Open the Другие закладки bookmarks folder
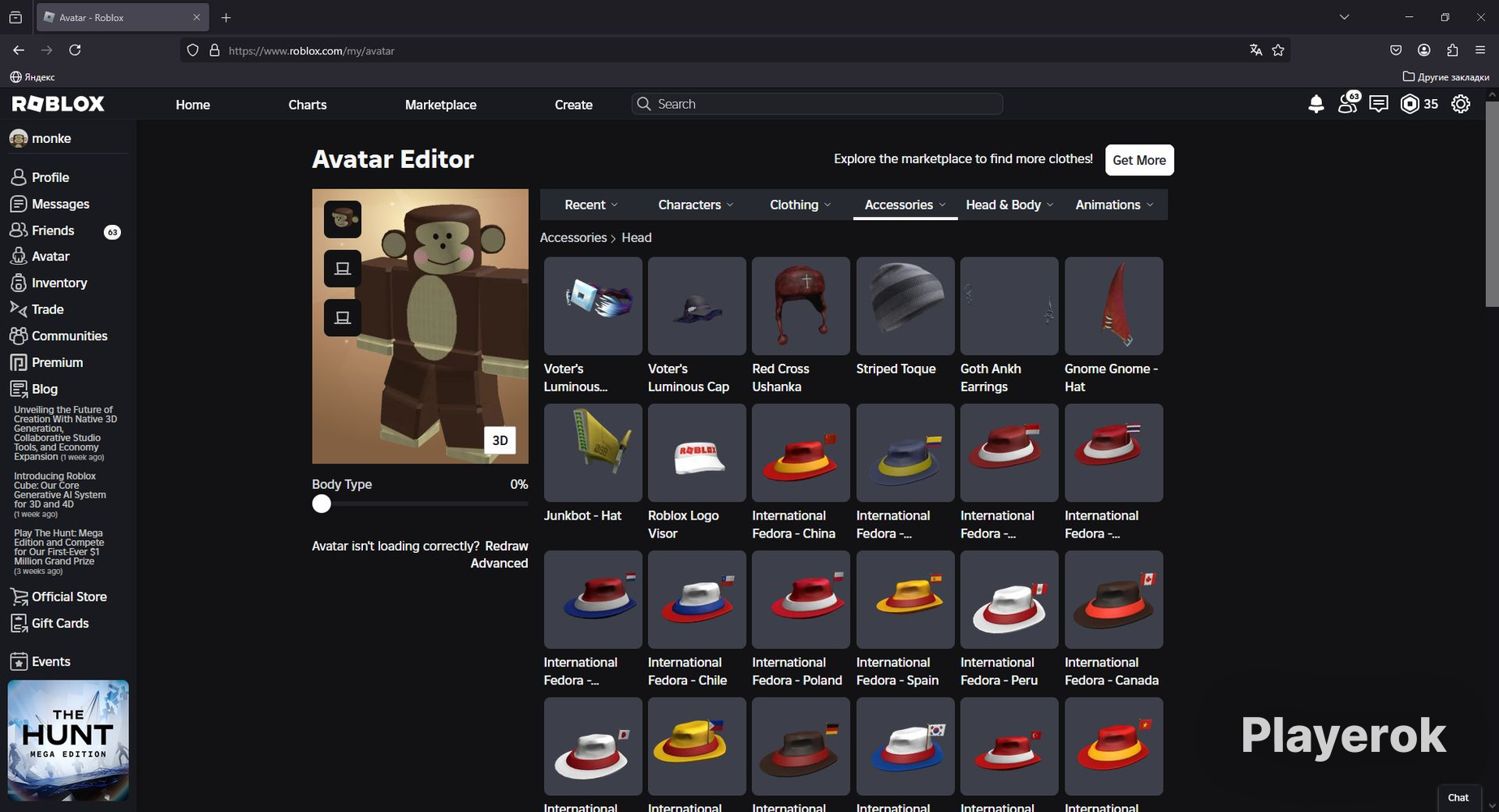 click(1446, 77)
